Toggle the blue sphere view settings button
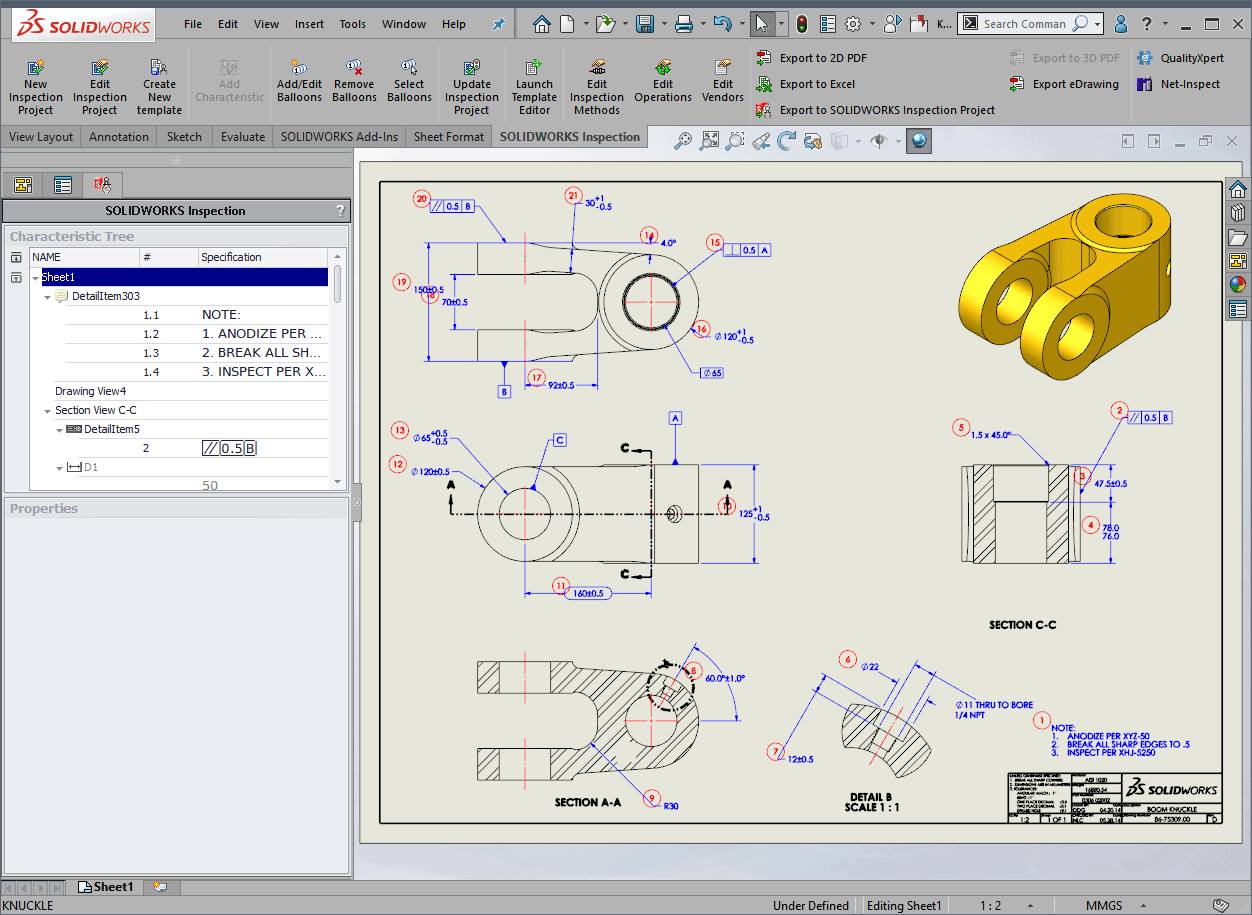 919,142
